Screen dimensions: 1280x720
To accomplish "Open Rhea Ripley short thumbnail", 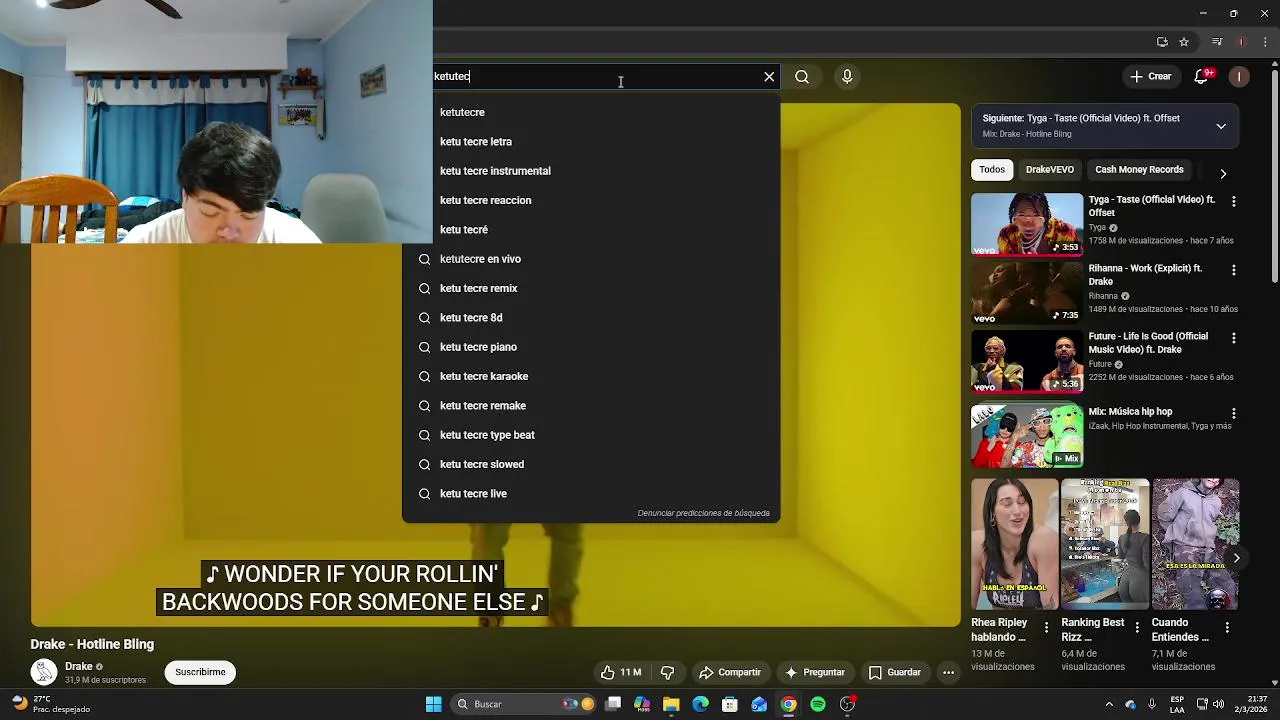I will click(1014, 545).
